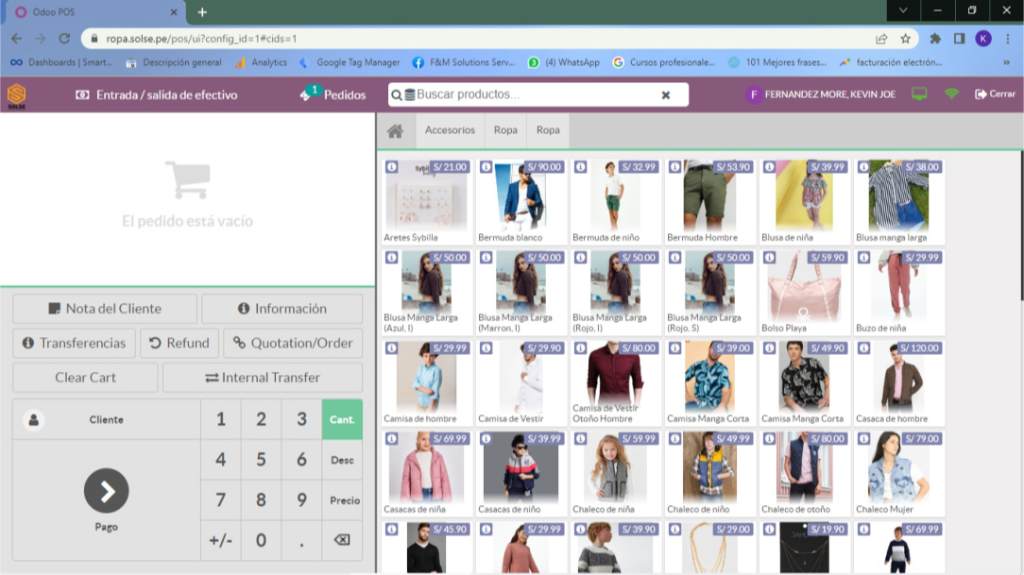Click the customer display monitor icon
The height and width of the screenshot is (575, 1024).
[919, 94]
